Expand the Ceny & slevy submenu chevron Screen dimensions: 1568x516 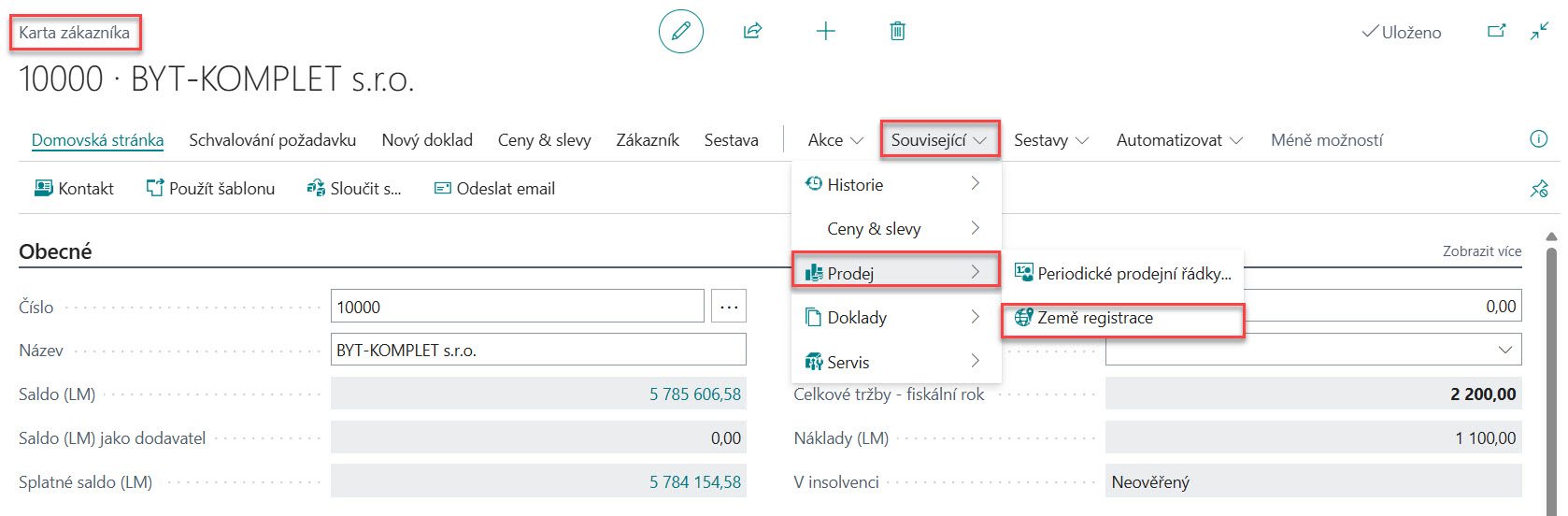point(975,228)
